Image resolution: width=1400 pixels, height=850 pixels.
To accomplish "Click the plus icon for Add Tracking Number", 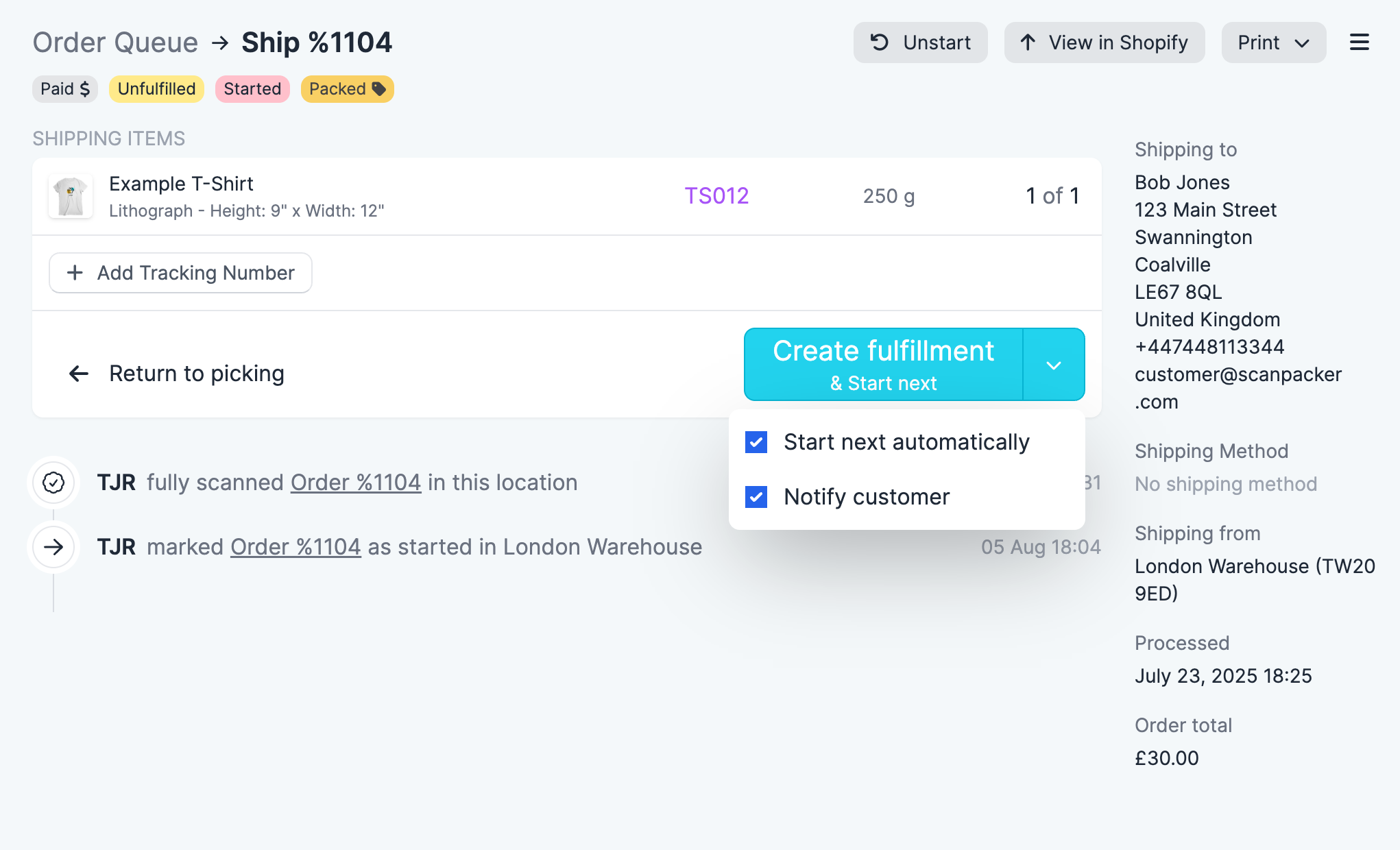I will (x=75, y=273).
